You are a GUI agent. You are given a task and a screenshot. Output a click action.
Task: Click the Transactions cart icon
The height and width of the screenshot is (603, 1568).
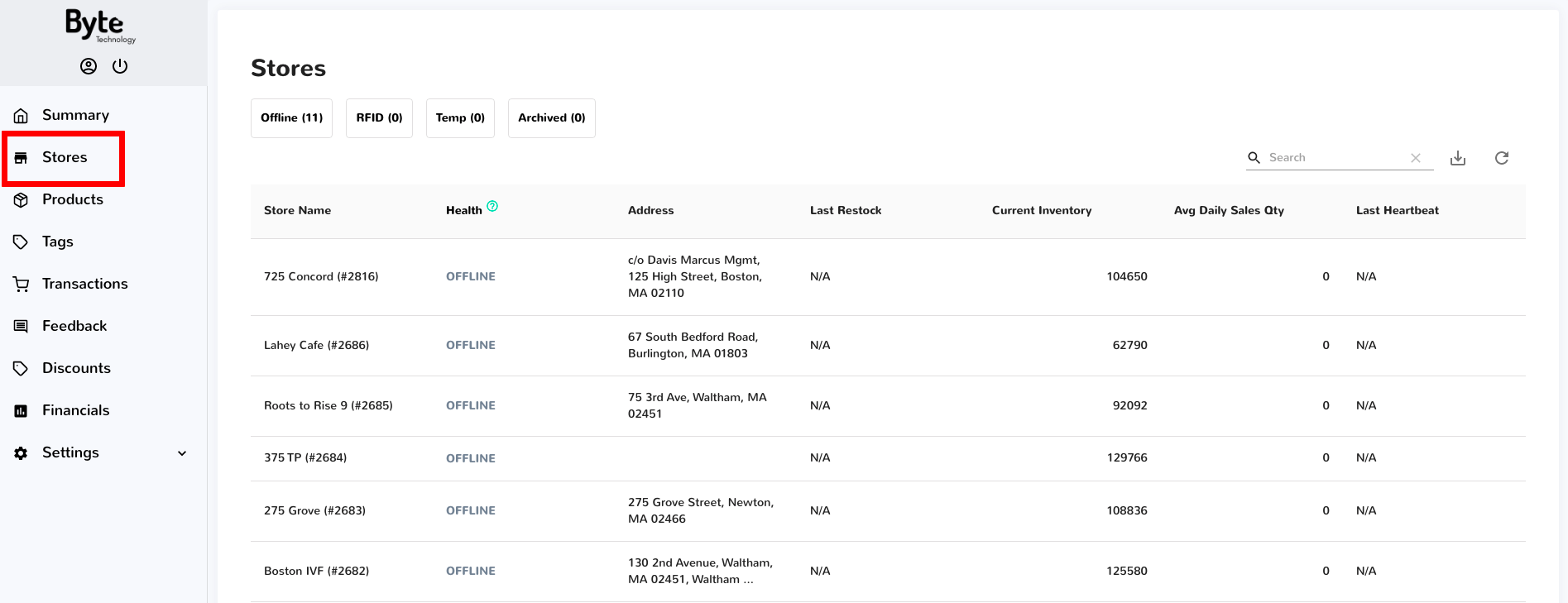21,285
